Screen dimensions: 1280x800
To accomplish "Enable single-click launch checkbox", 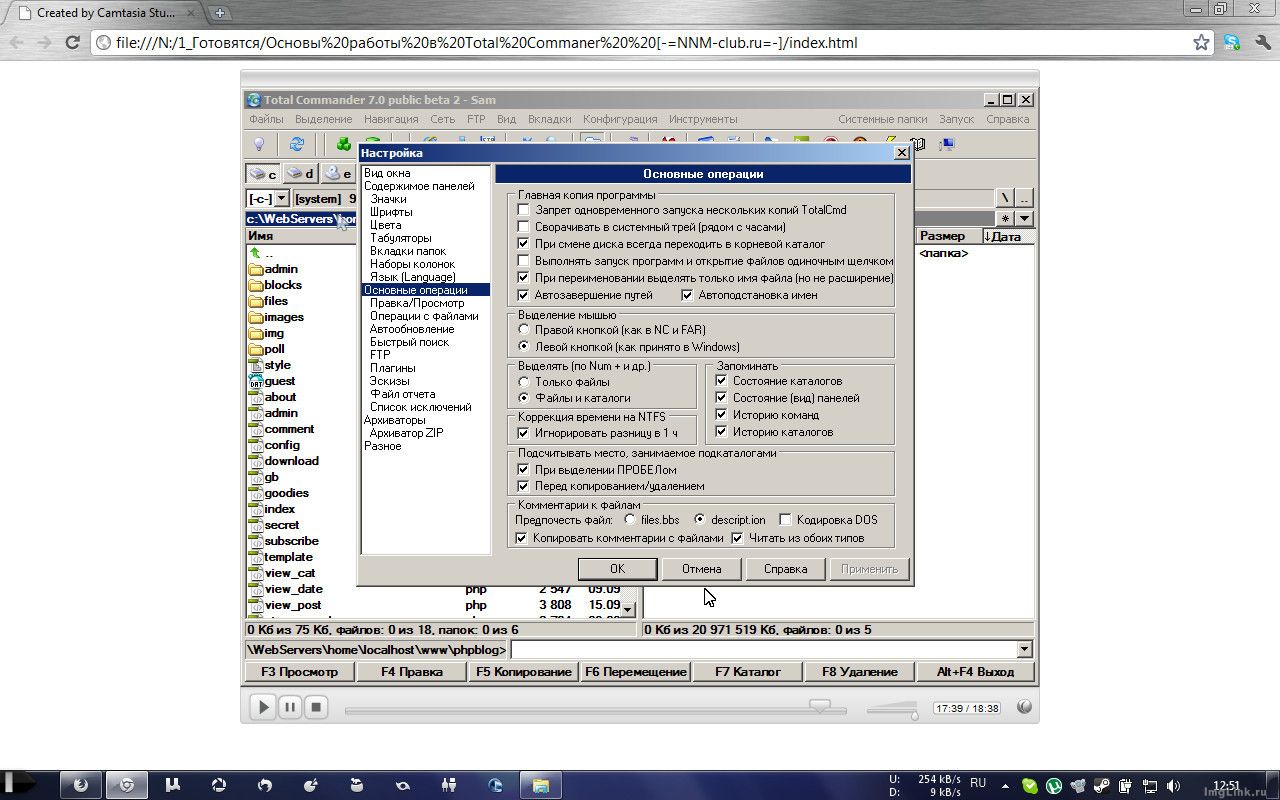I will 523,261.
